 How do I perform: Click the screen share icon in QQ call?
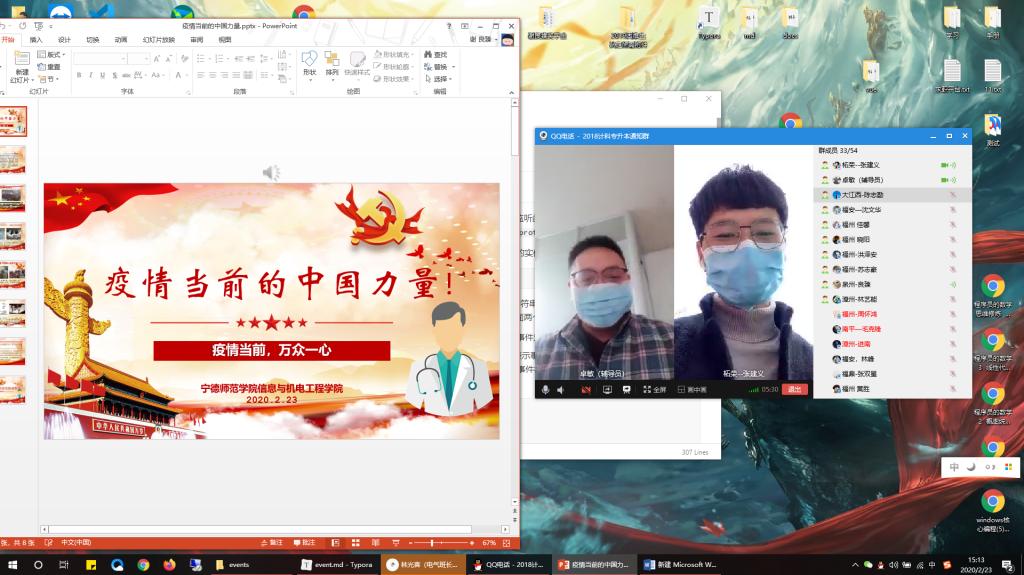pos(607,389)
